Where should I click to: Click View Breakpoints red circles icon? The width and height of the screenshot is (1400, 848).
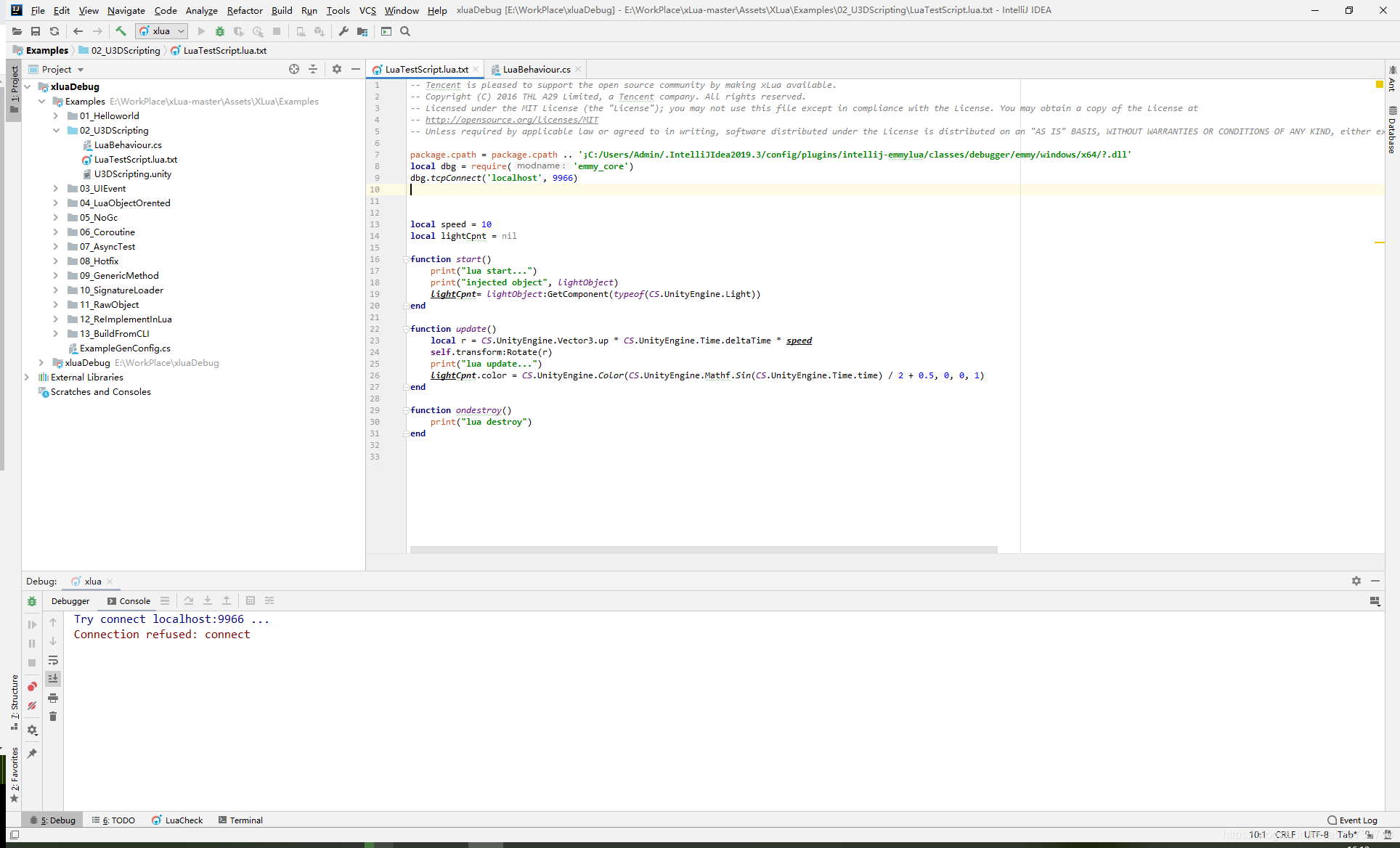pyautogui.click(x=32, y=687)
